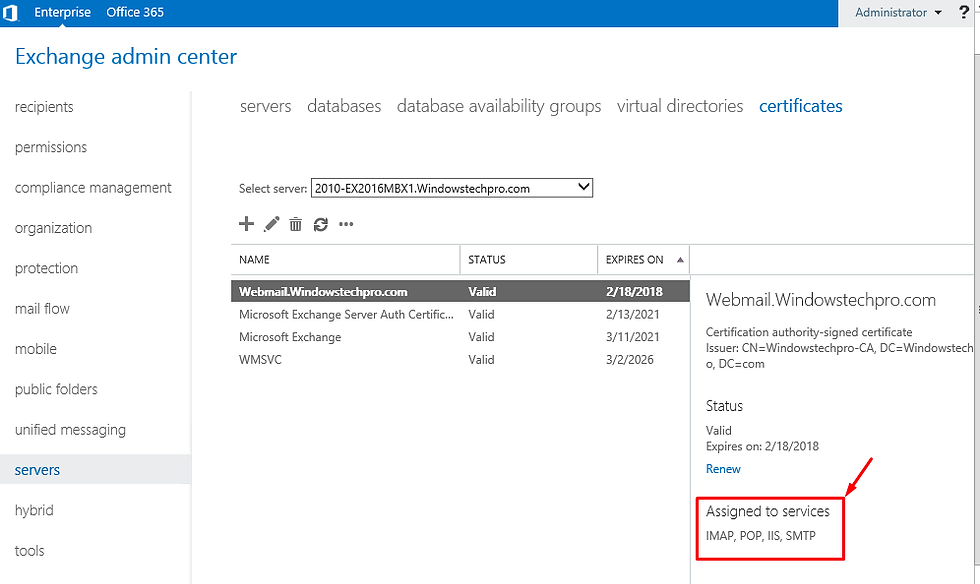Click Expires on: 2/18/2018 text

762,446
